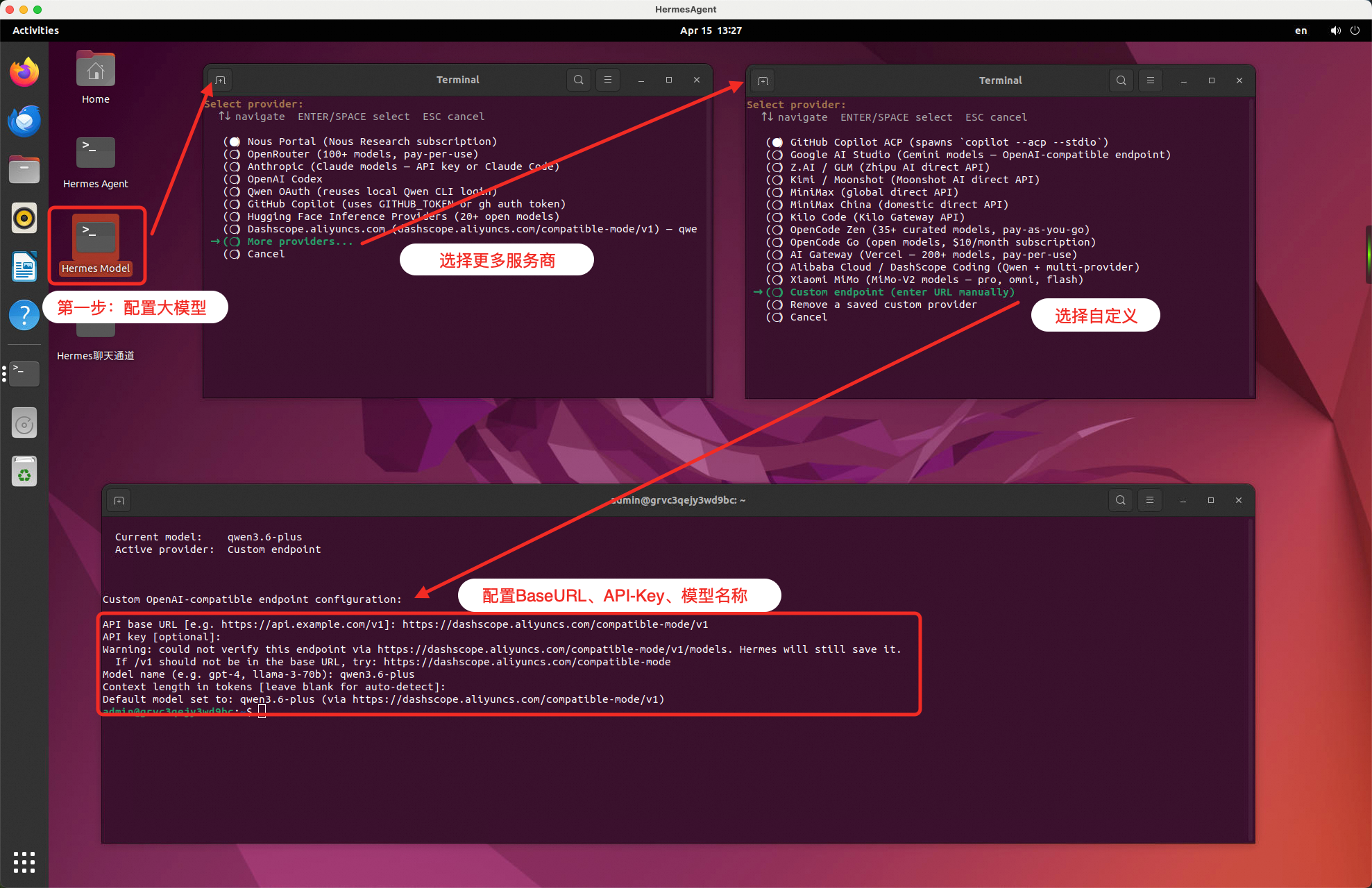Image resolution: width=1372 pixels, height=888 pixels.
Task: Open system status menu power icon
Action: coord(1355,31)
